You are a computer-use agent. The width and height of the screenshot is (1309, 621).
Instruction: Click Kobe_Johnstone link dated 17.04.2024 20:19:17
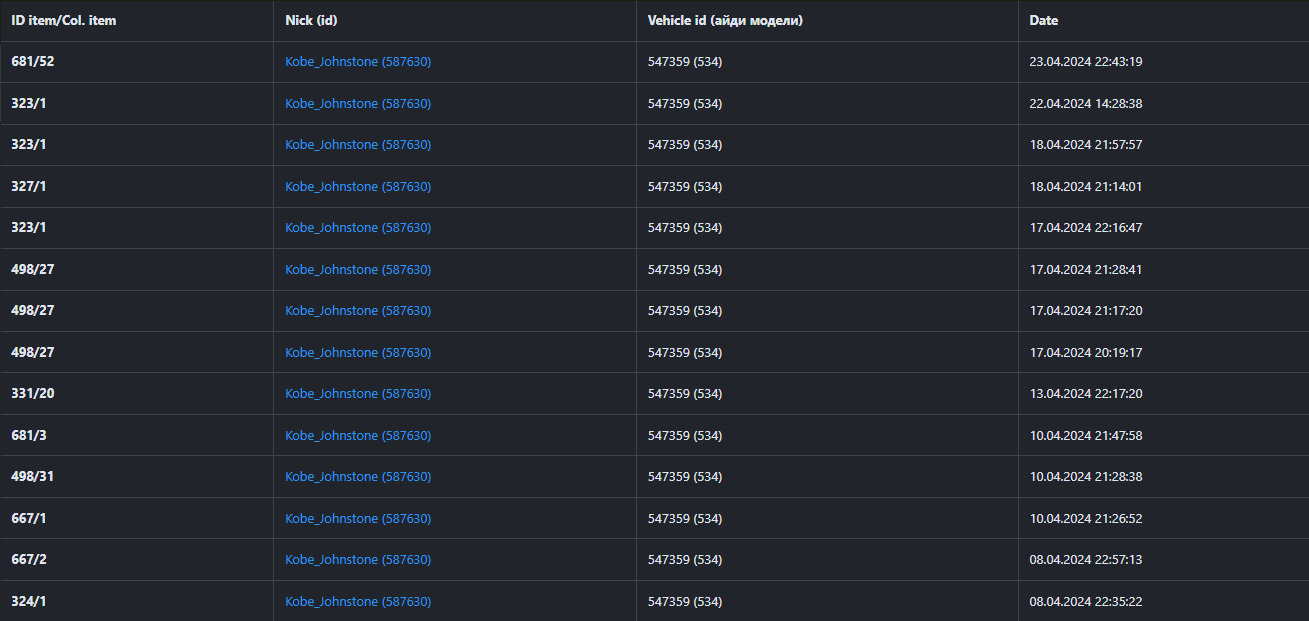click(358, 353)
